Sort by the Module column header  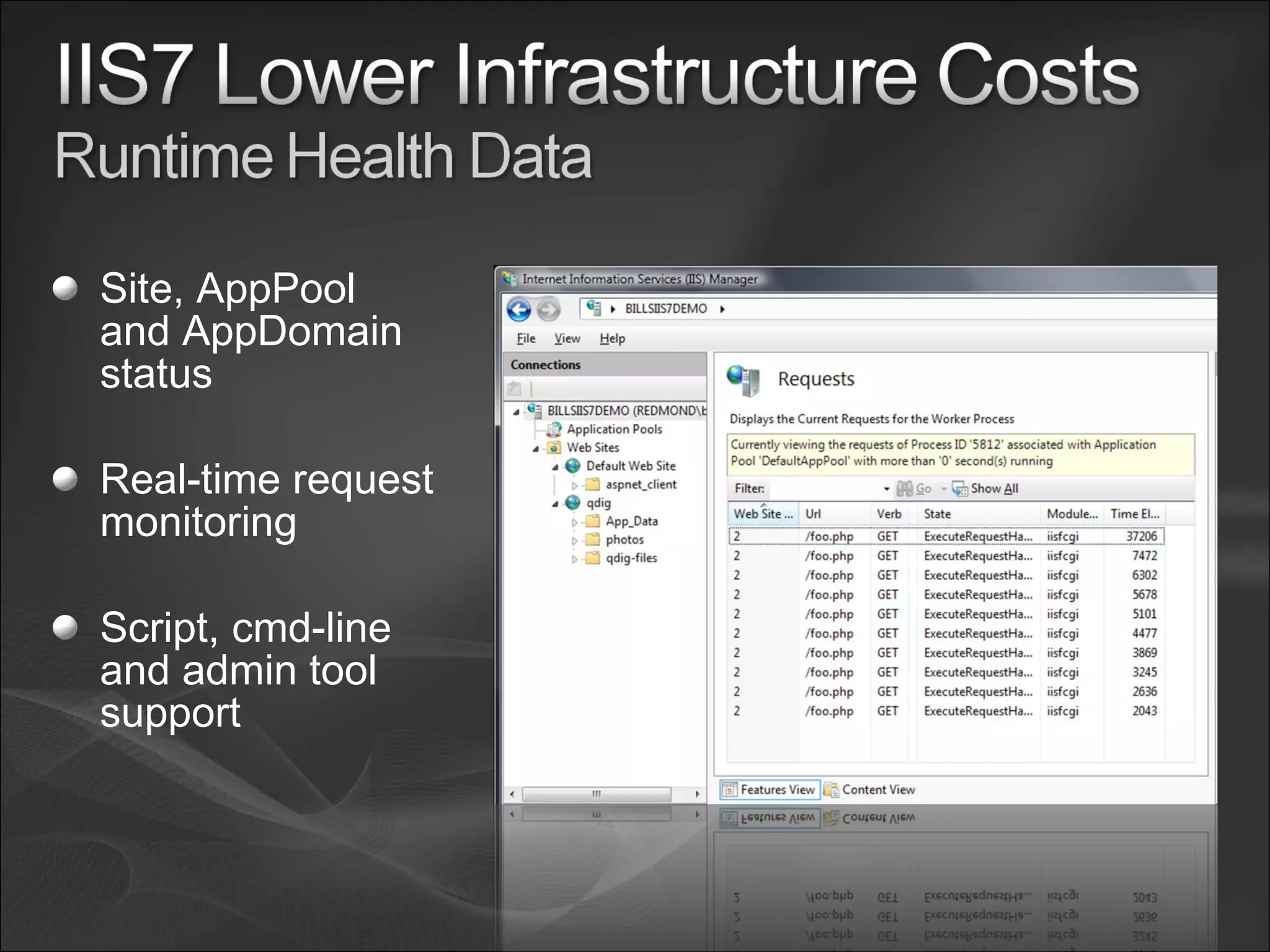(1072, 514)
